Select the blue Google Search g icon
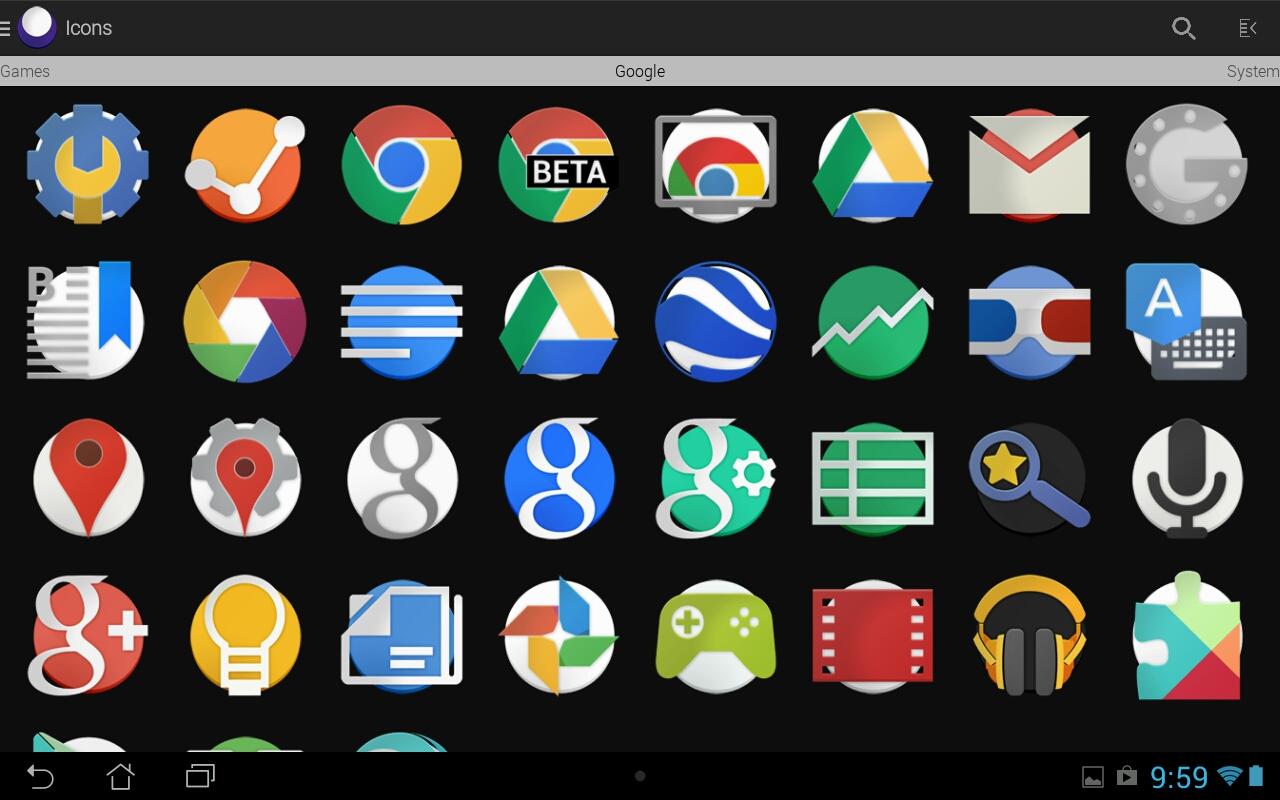The height and width of the screenshot is (800, 1280). click(559, 478)
